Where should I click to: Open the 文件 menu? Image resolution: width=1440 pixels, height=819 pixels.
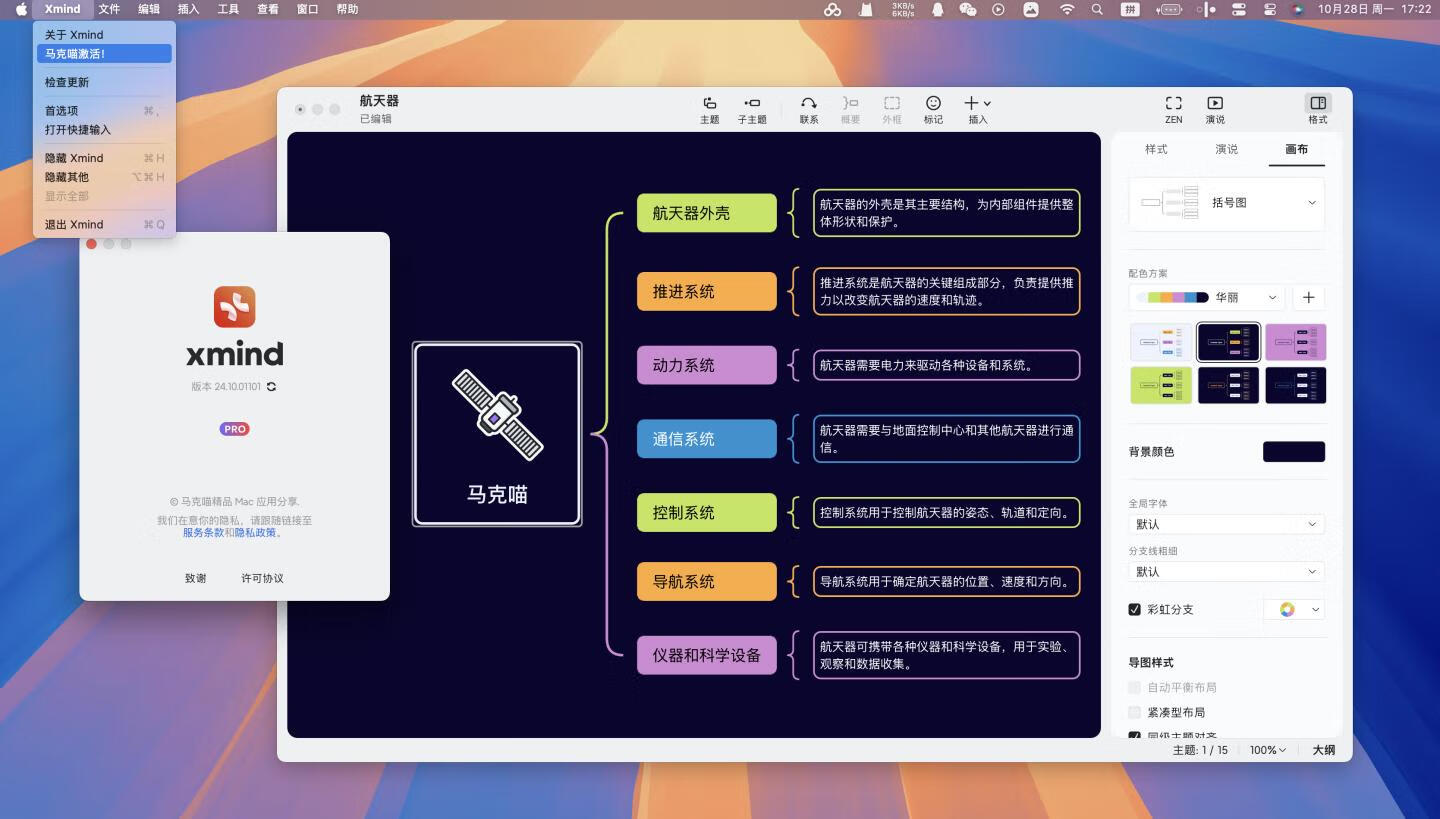(109, 9)
